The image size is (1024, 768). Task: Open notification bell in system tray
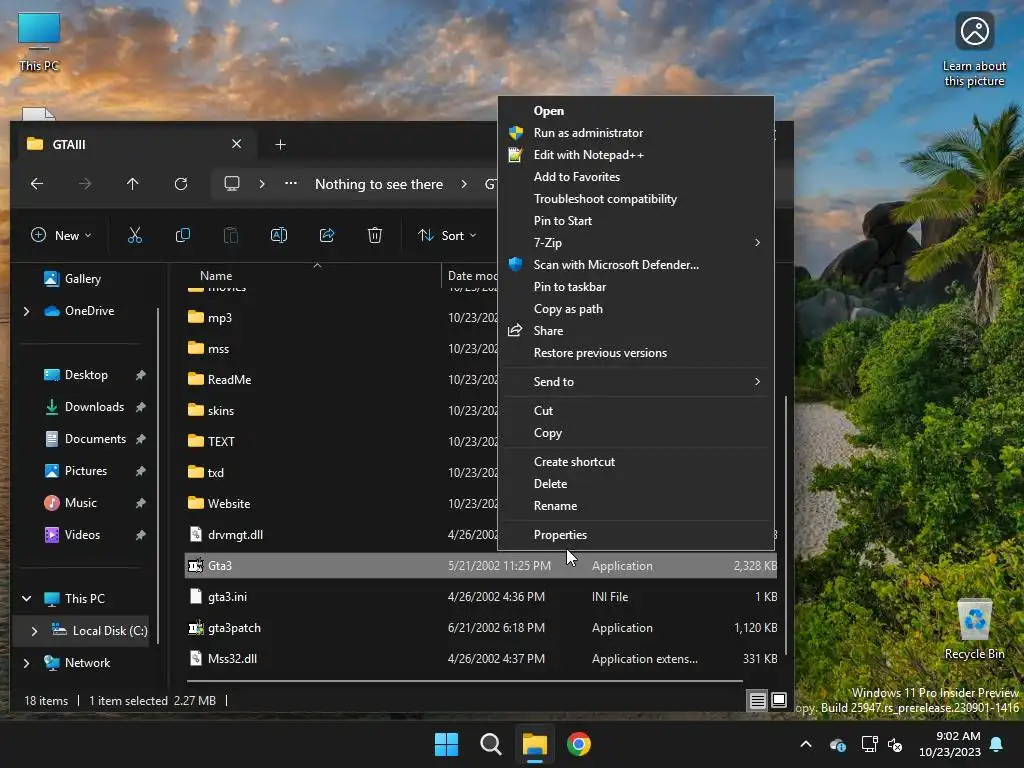(x=997, y=744)
